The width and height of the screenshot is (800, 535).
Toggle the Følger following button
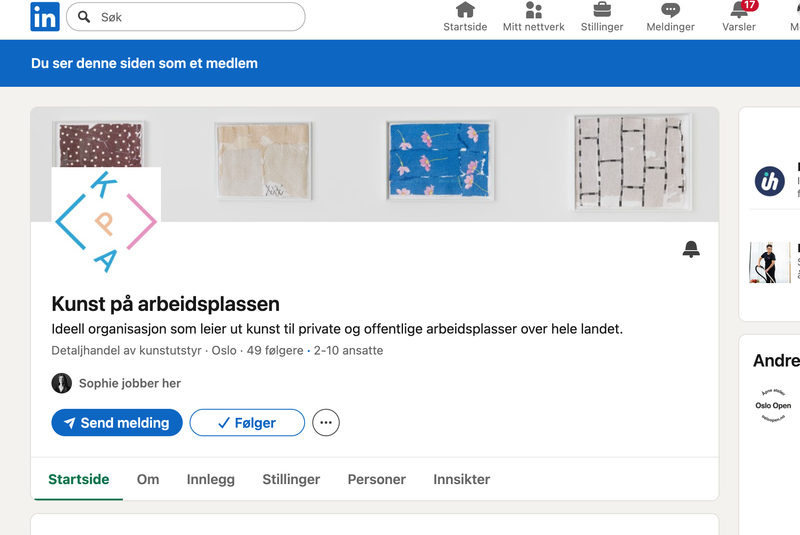247,423
